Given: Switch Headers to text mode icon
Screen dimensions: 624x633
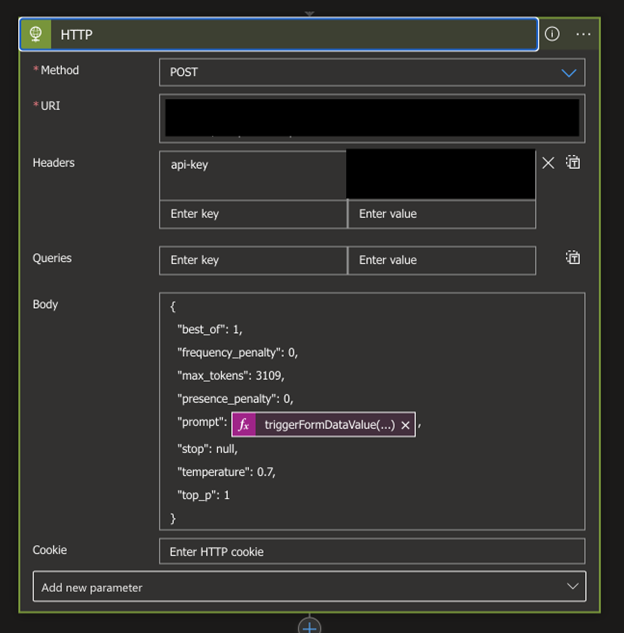Looking at the screenshot, I should [x=573, y=162].
